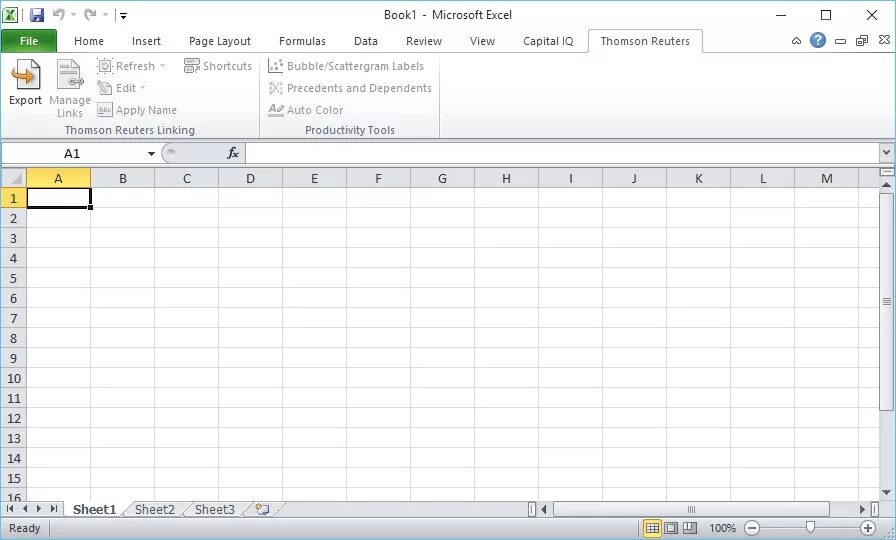Open Customize Quick Access Toolbar dropdown
Image resolution: width=896 pixels, height=540 pixels.
point(123,16)
